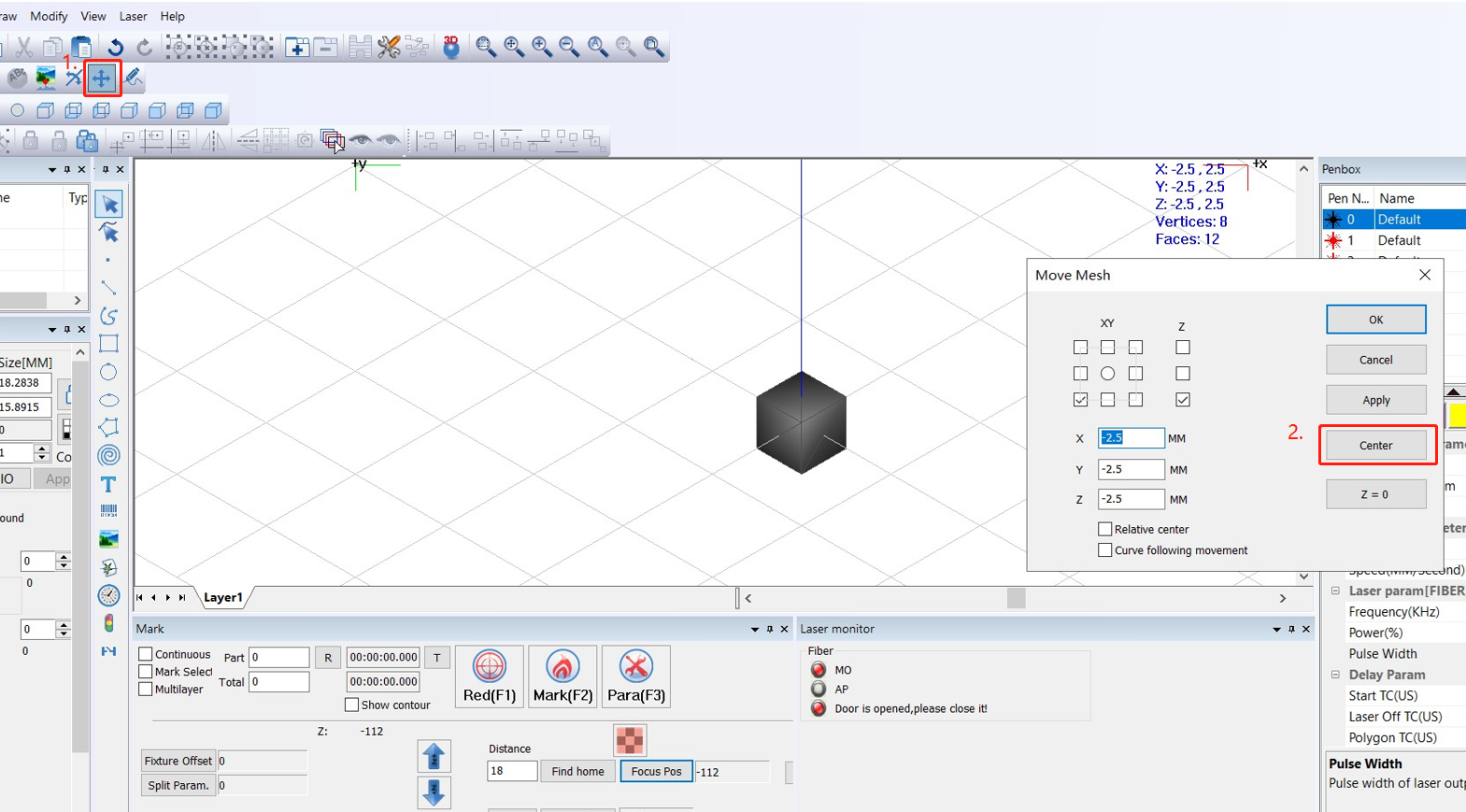Select the pointer Pick tool
Viewport: 1466px width, 812px height.
(x=109, y=204)
